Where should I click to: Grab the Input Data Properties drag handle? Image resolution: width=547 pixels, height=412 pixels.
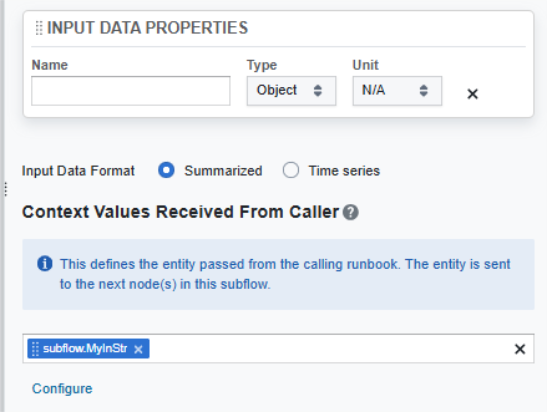tap(39, 28)
